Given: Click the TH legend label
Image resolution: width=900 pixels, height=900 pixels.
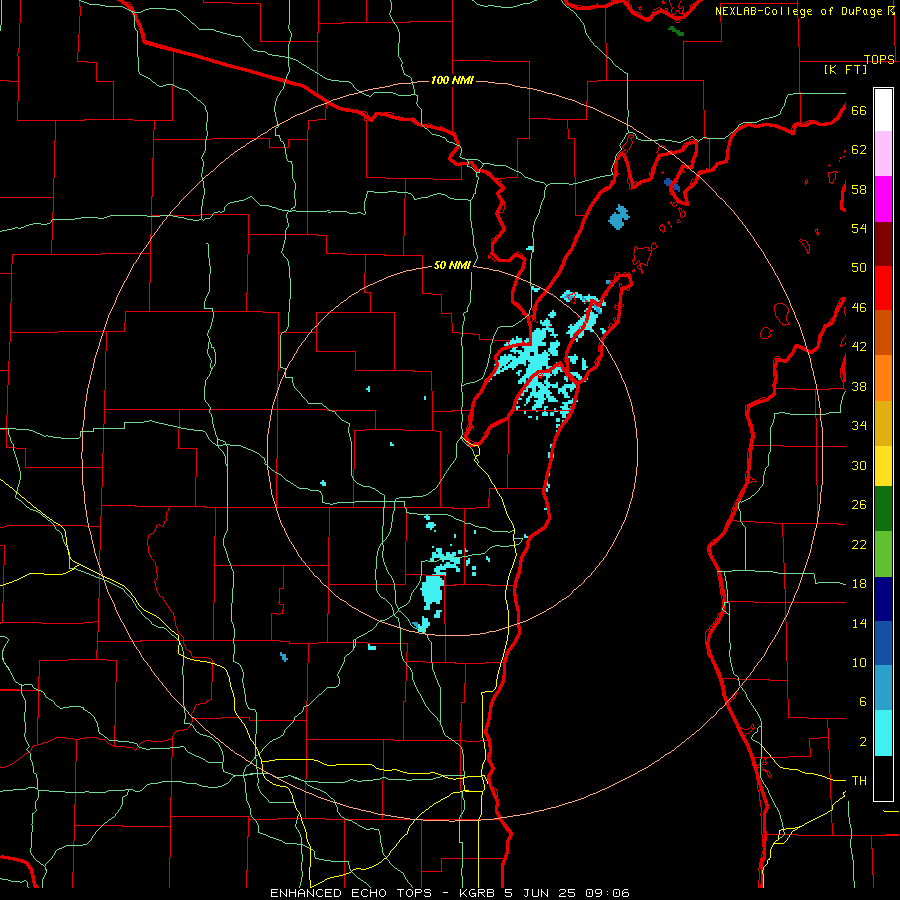Looking at the screenshot, I should [x=859, y=781].
